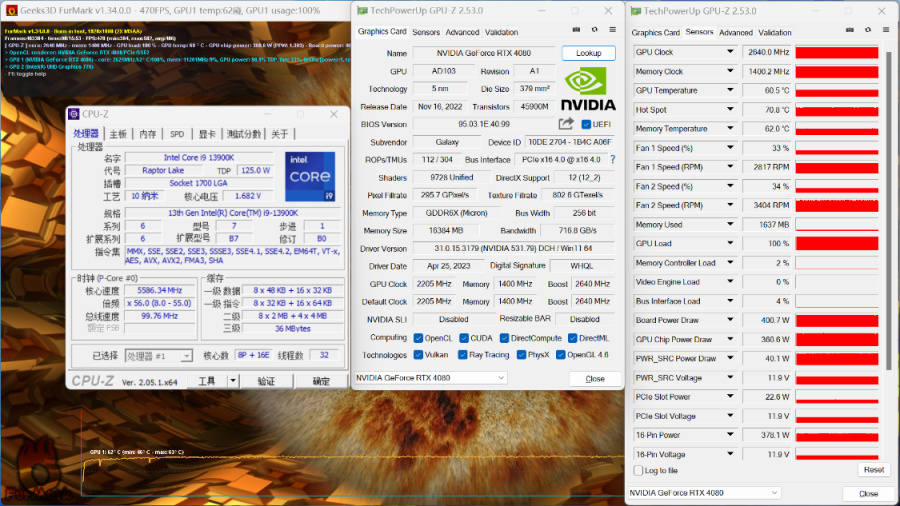Screen dimensions: 900x506
Task: Click GPU Load red sensor graph
Action: pyautogui.click(x=837, y=244)
